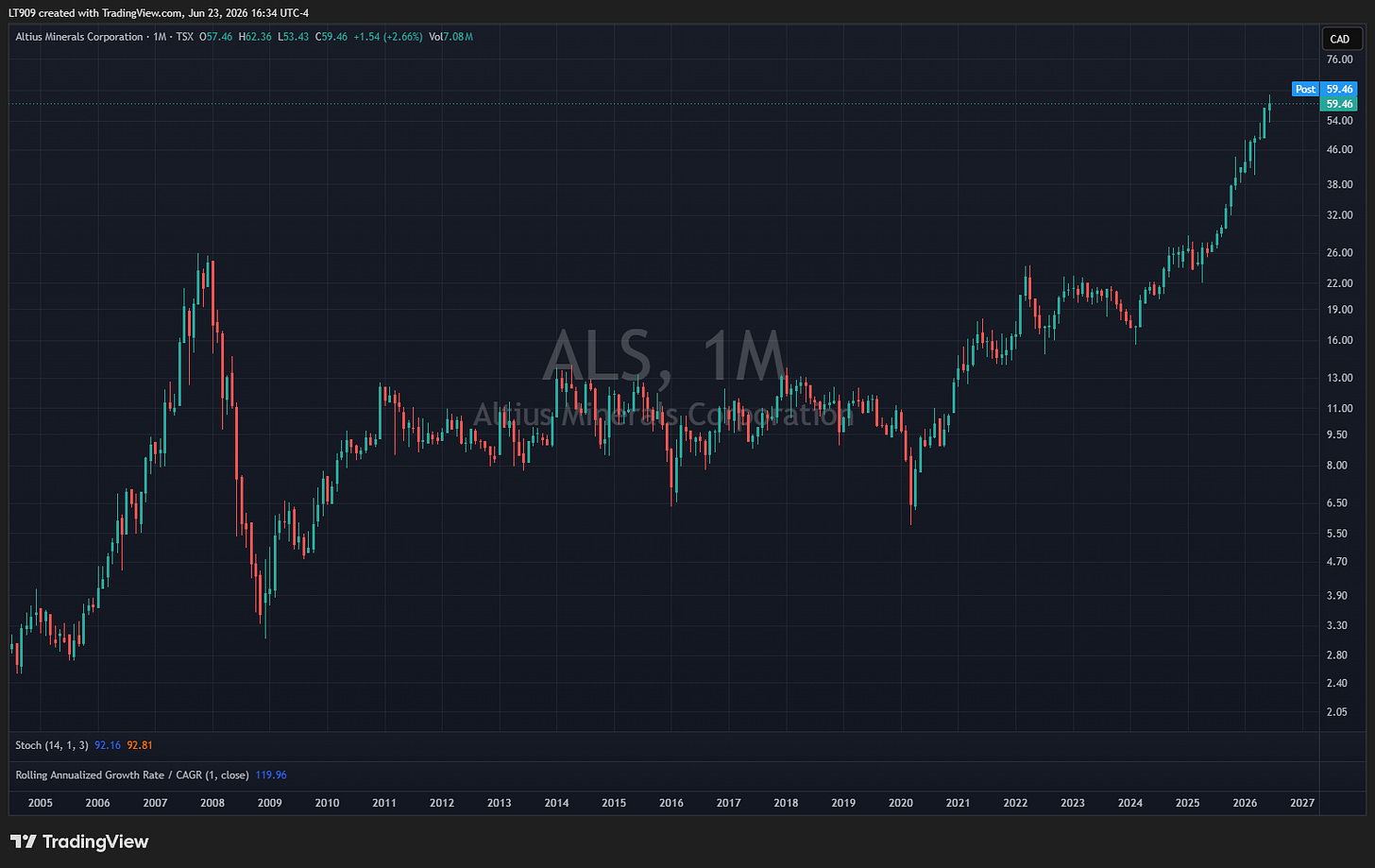Click the 2011 label on the time axis
Screen dimensions: 1375x868
pyautogui.click(x=384, y=803)
